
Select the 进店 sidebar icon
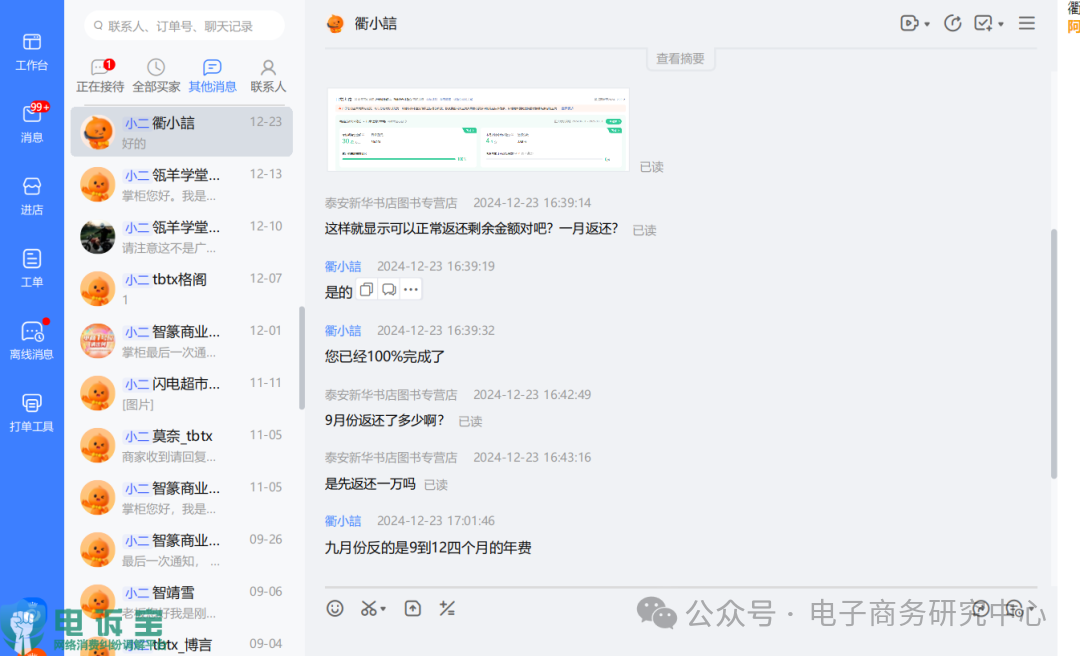31,192
